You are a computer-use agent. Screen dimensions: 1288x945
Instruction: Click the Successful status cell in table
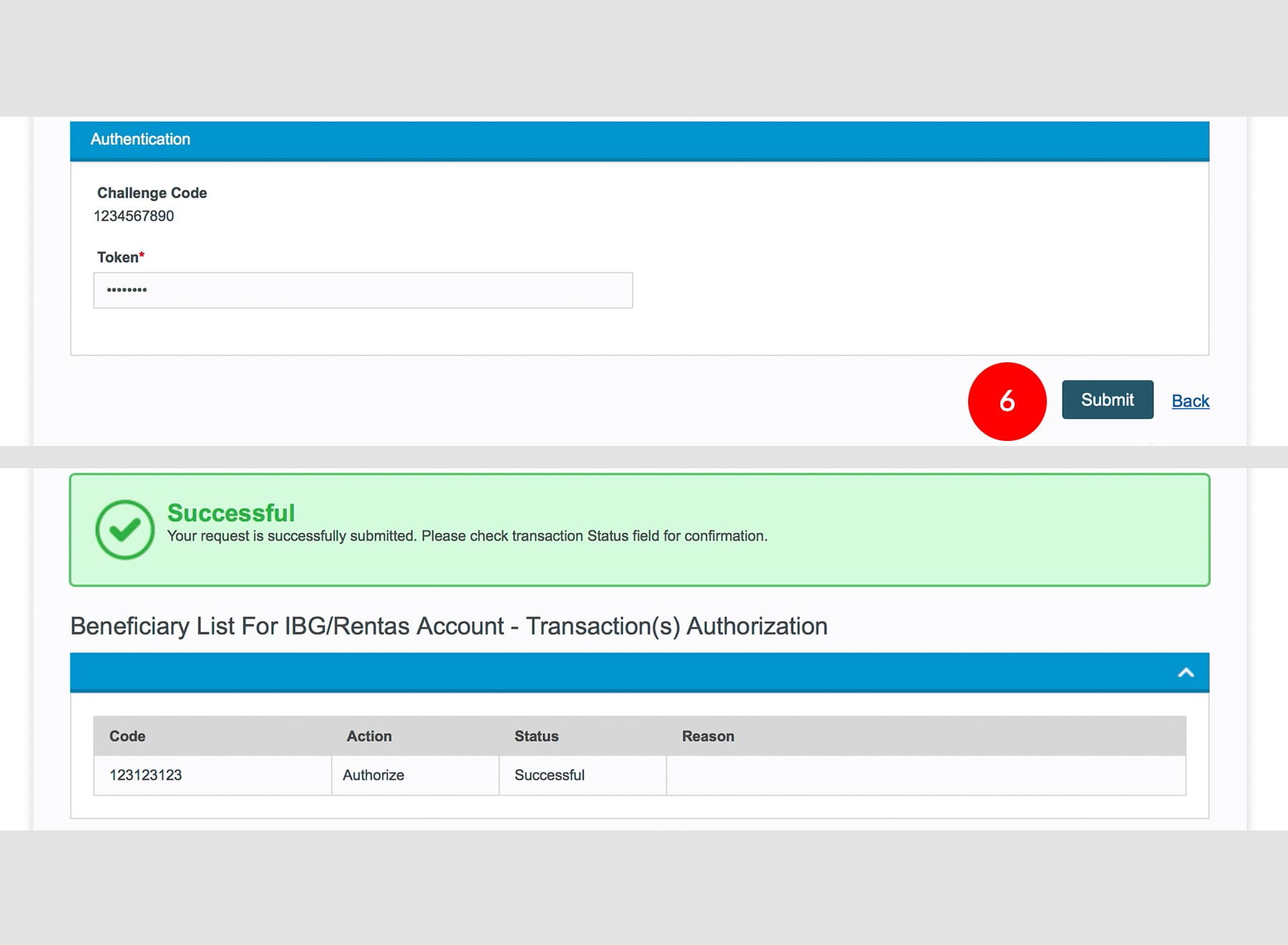pyautogui.click(x=550, y=775)
